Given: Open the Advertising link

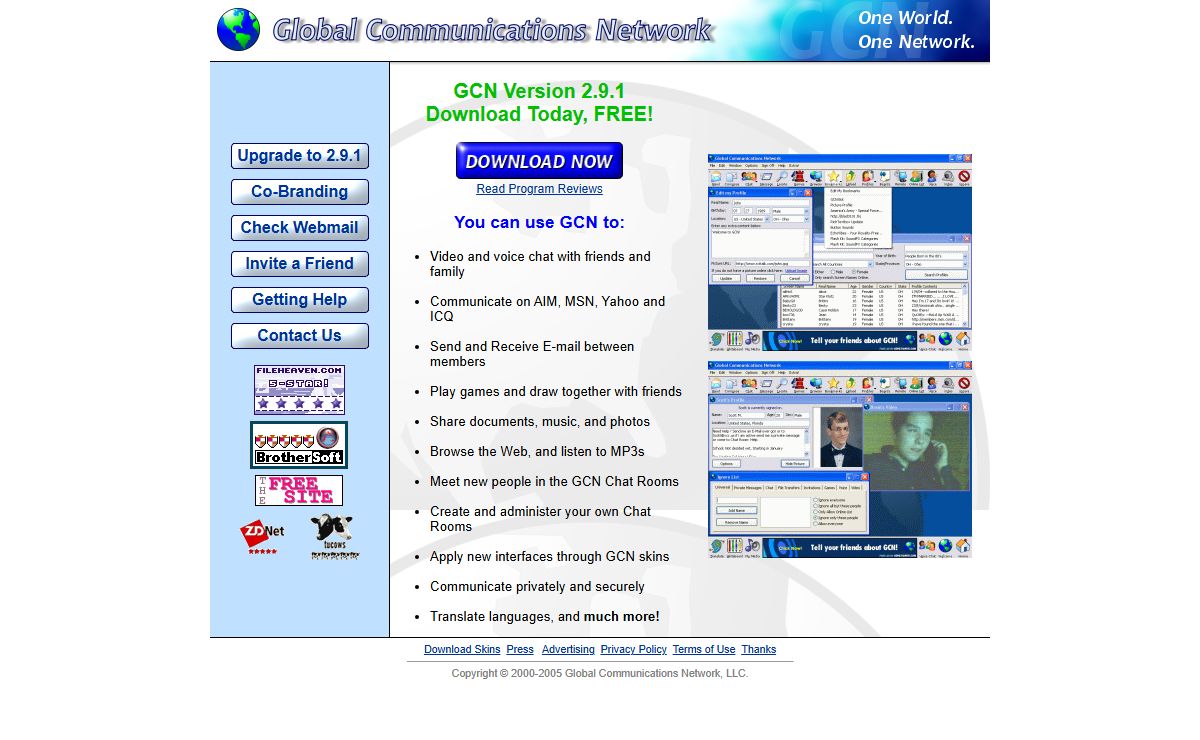Looking at the screenshot, I should [x=568, y=650].
